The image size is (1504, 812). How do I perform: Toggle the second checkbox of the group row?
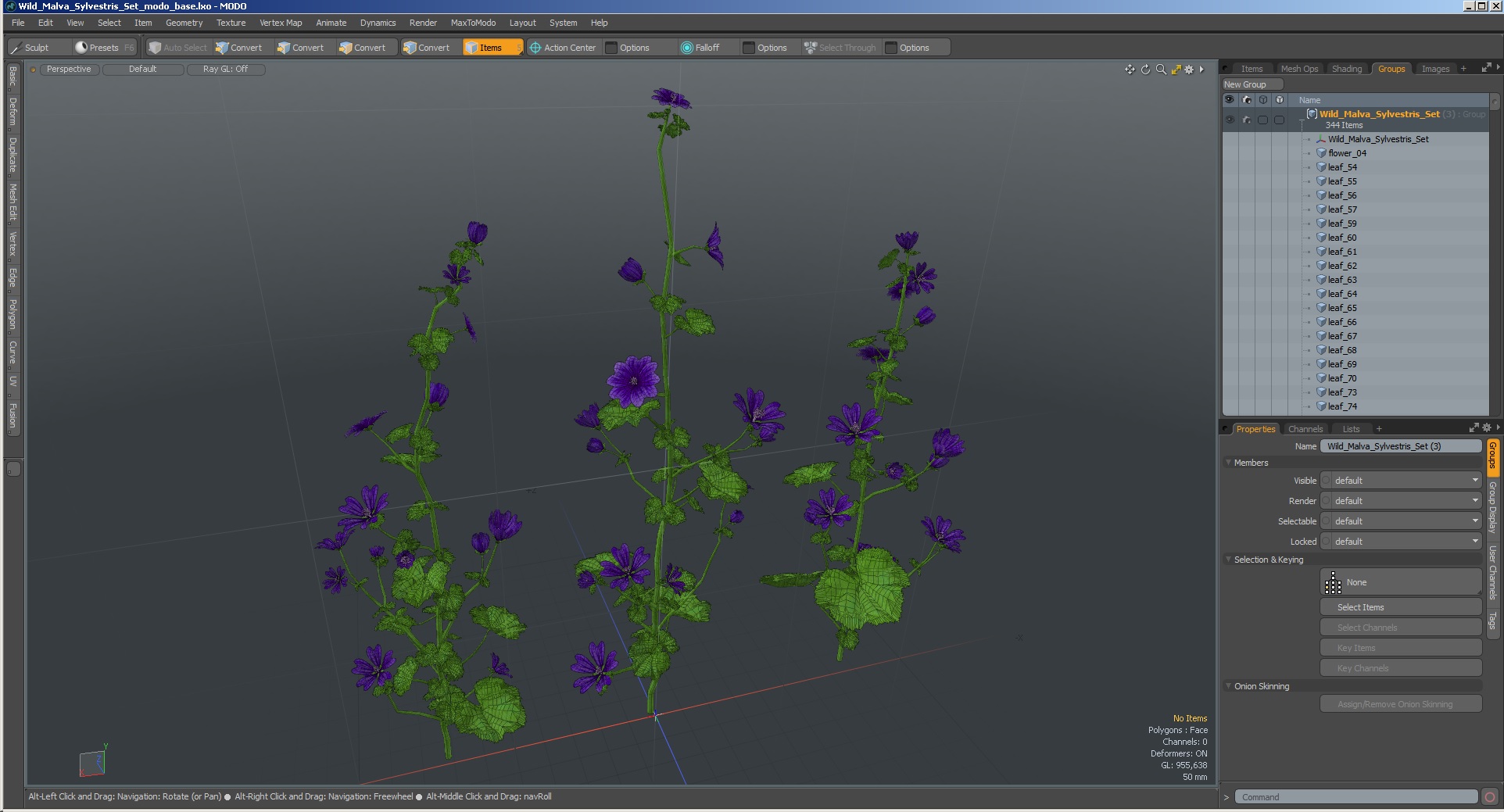(1280, 120)
